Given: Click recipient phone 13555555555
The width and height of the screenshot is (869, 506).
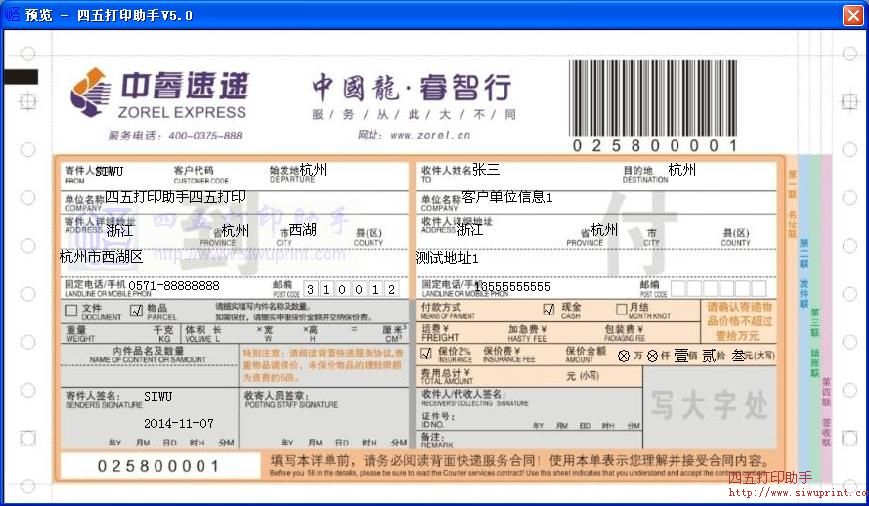Looking at the screenshot, I should 512,287.
